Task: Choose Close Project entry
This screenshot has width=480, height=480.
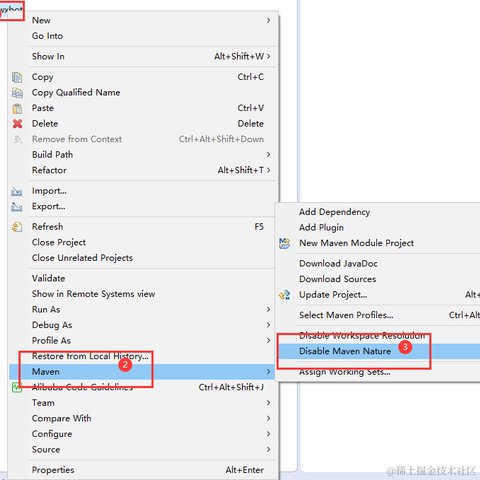Action: pyautogui.click(x=59, y=242)
